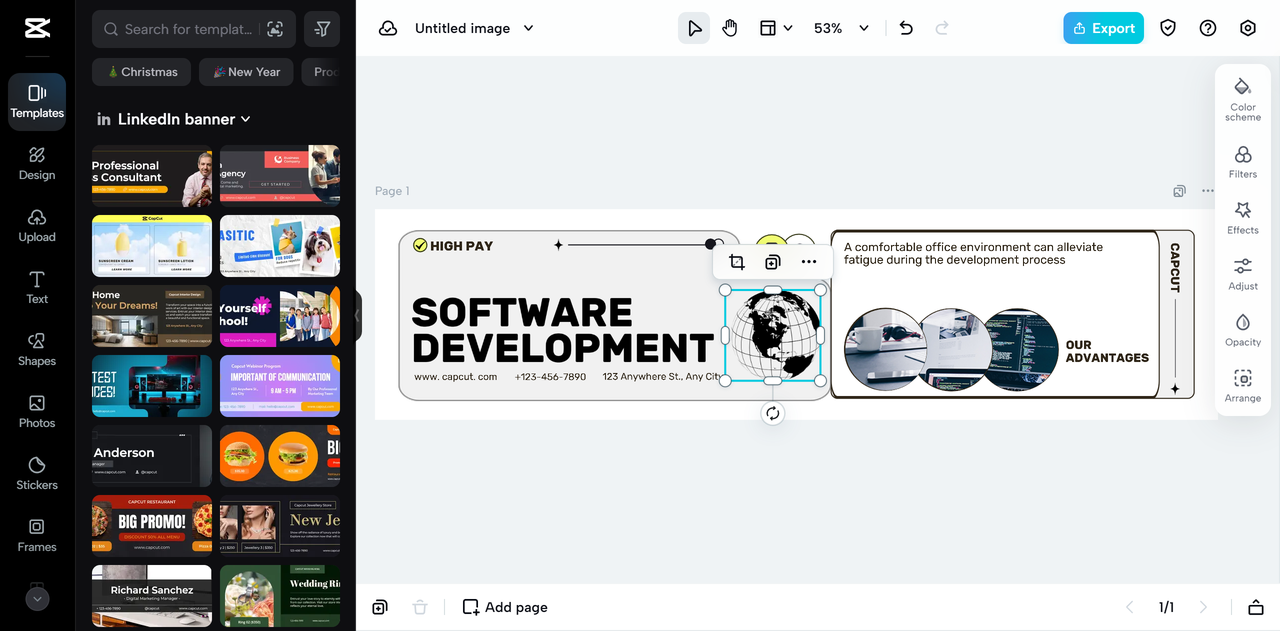
Task: Open the Frames panel icon
Action: [37, 536]
